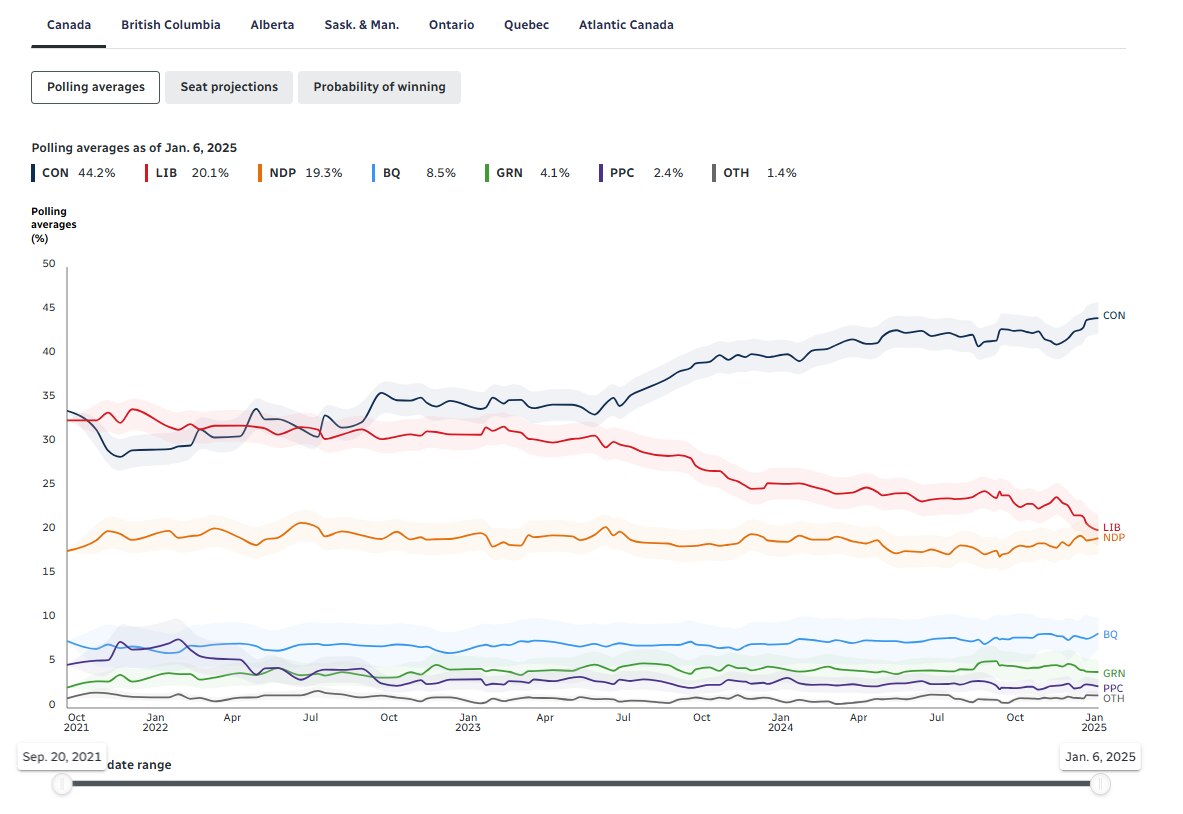Click the end date range slider handle
This screenshot has height=814, width=1183.
[x=1100, y=784]
